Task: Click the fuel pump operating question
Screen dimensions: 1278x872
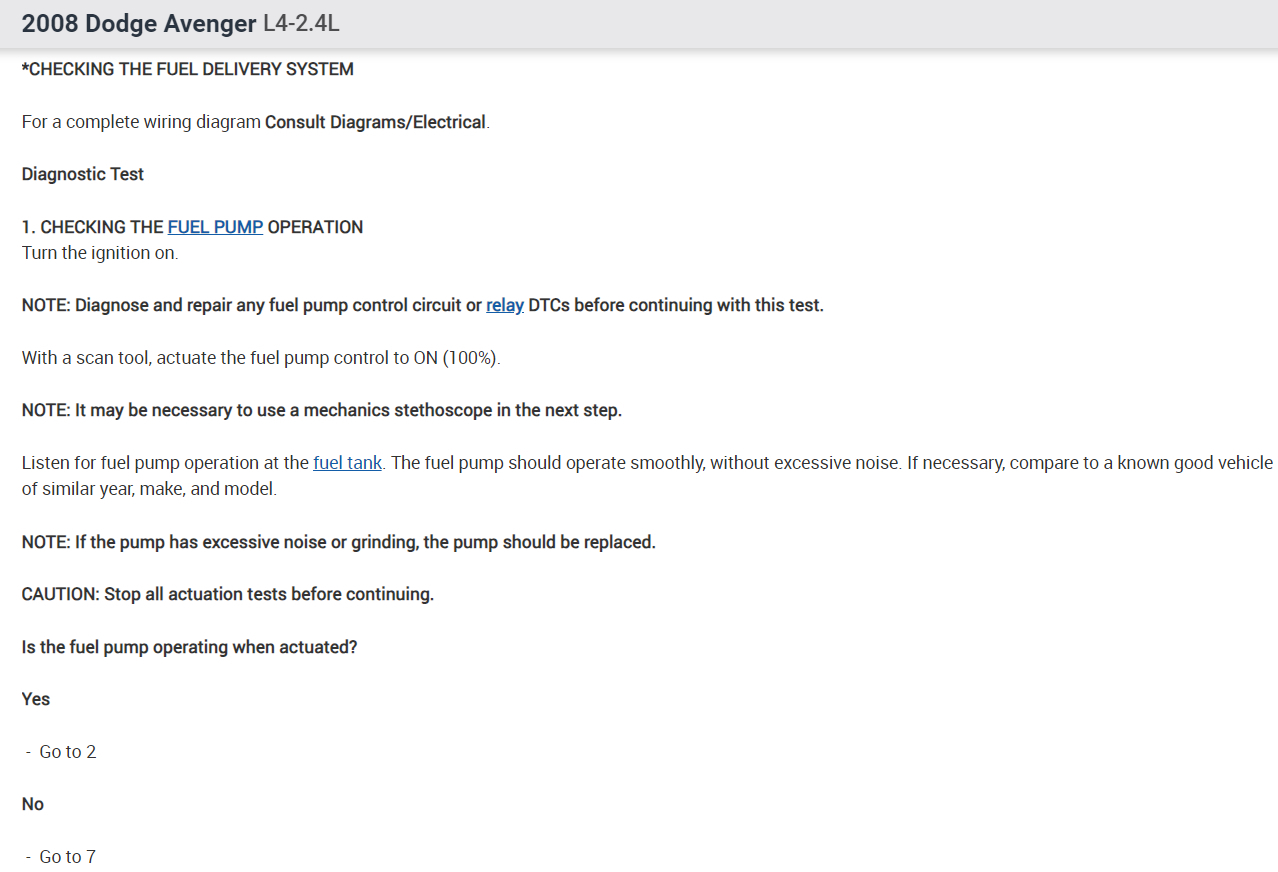Action: point(189,647)
